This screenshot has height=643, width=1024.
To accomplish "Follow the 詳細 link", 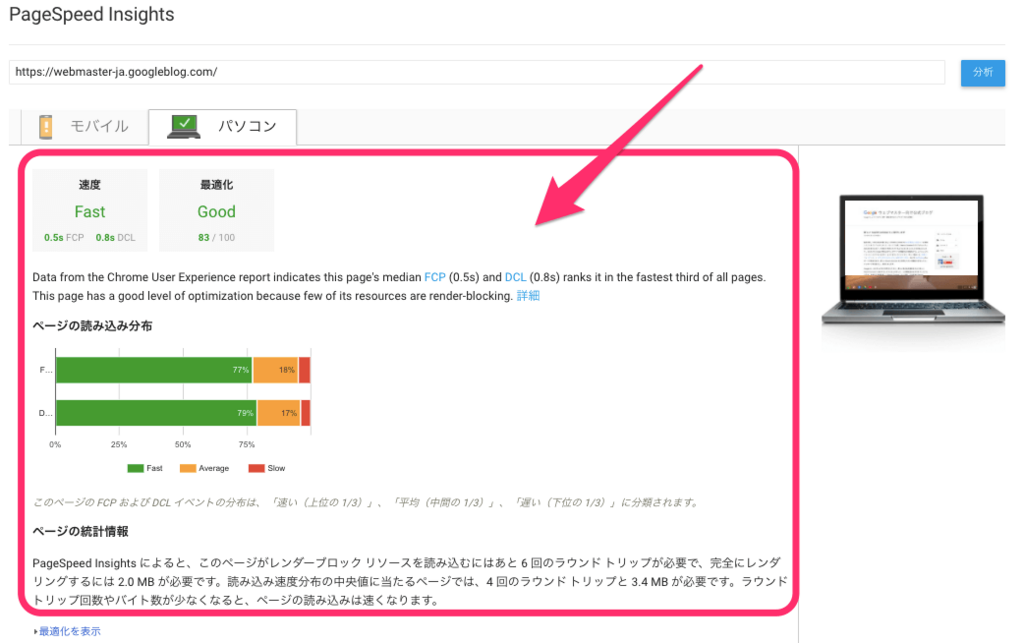I will pyautogui.click(x=528, y=296).
